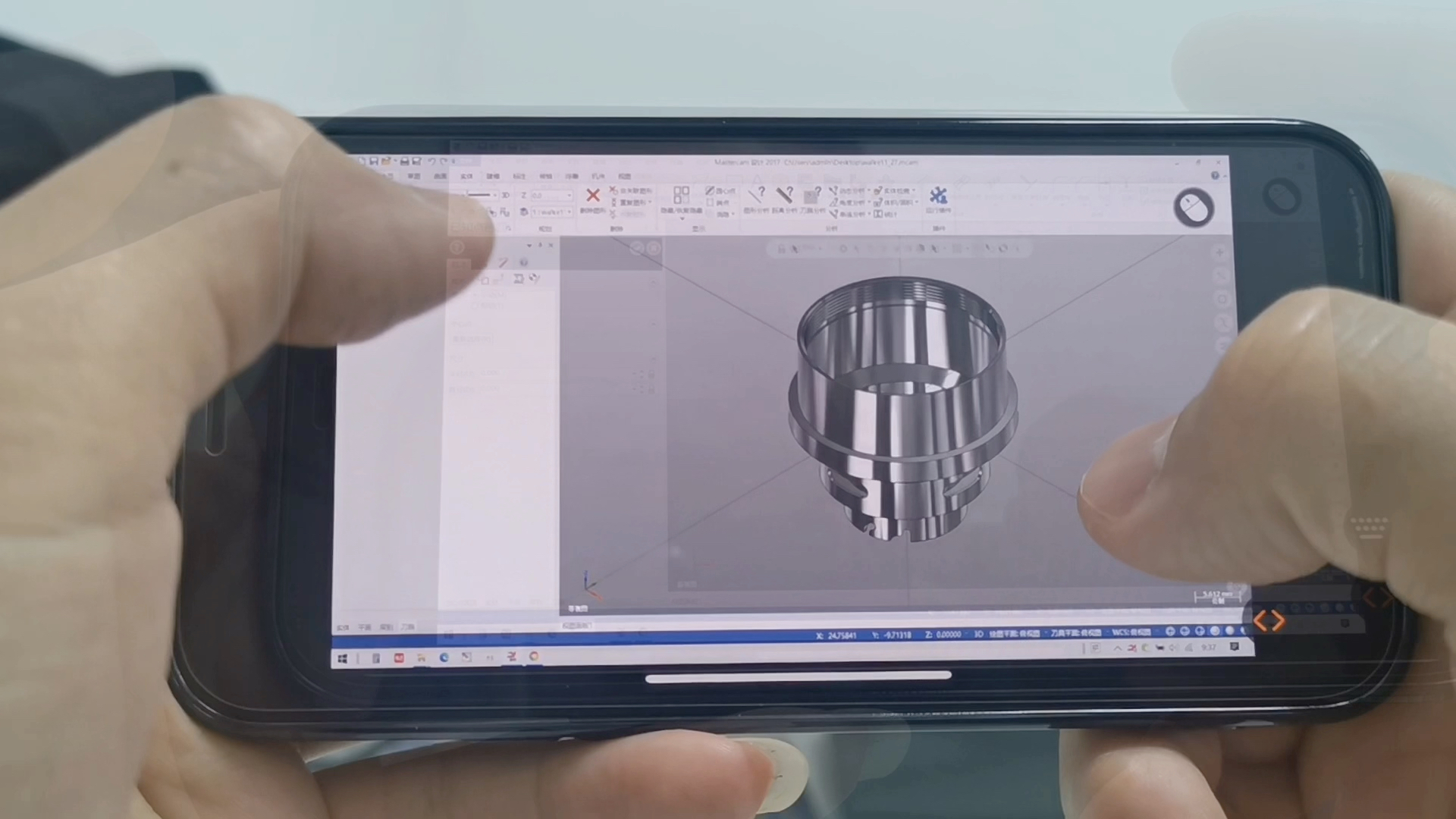Toggle the 3D/2D button beside the Z field
1456x819 pixels.
[x=505, y=196]
